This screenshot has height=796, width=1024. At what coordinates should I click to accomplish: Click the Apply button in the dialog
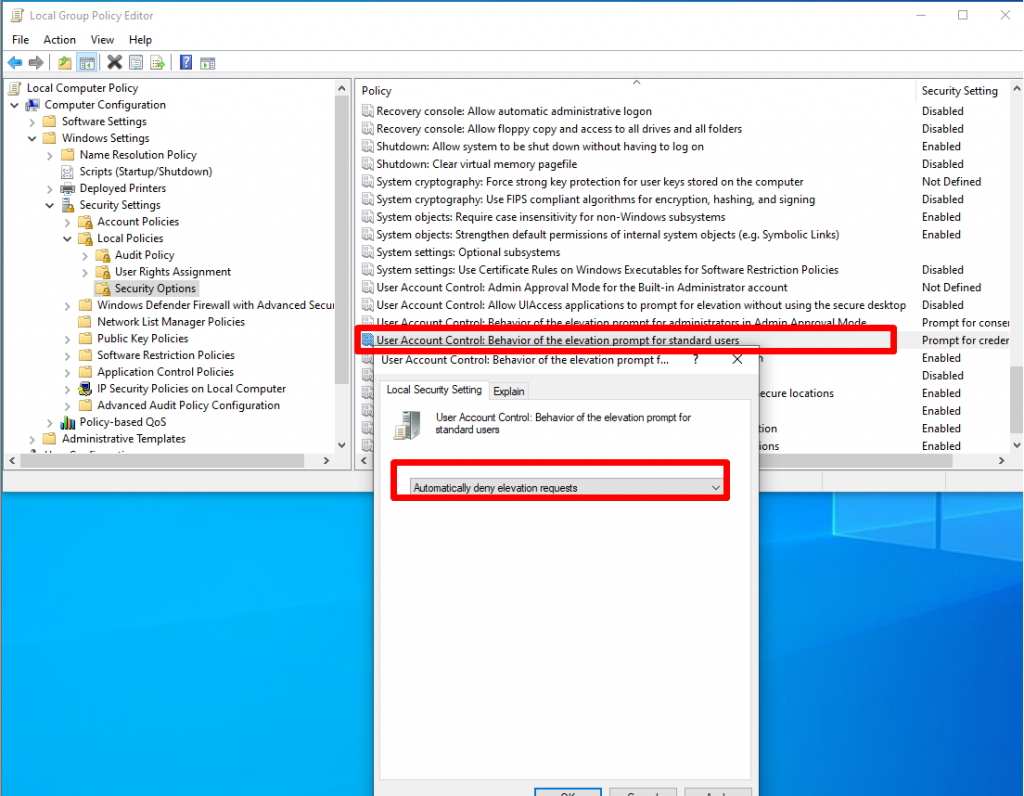(718, 792)
